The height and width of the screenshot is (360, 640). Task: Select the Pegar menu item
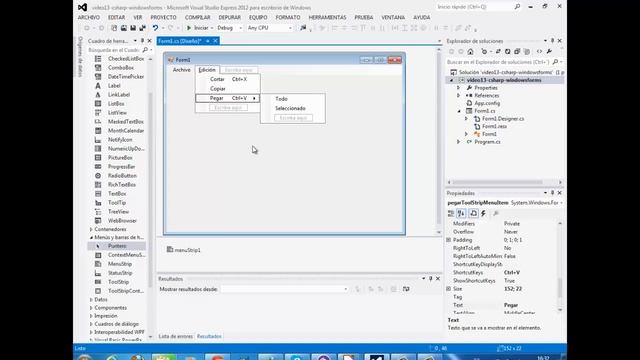pyautogui.click(x=228, y=98)
